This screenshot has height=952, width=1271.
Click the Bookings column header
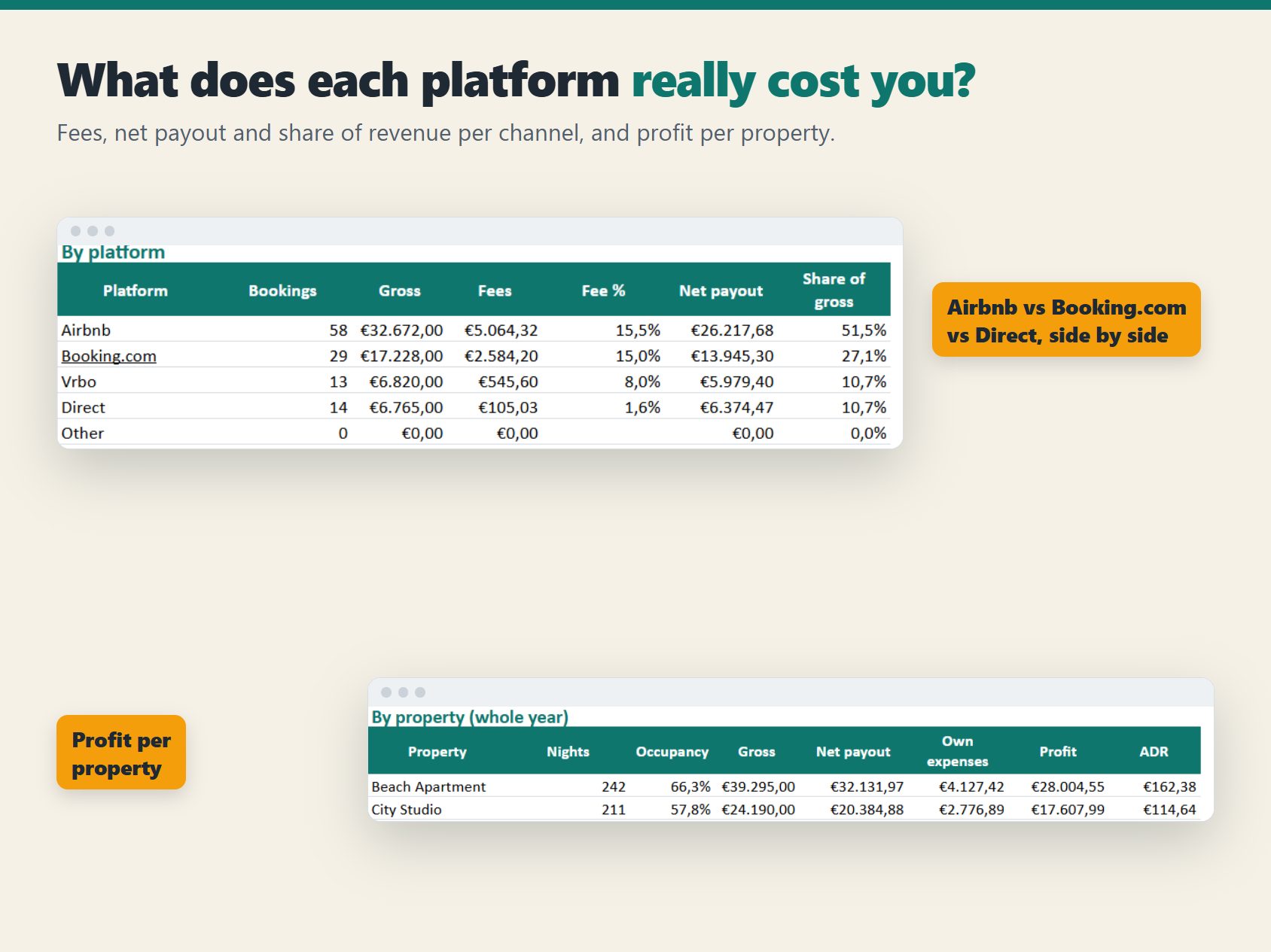point(282,290)
